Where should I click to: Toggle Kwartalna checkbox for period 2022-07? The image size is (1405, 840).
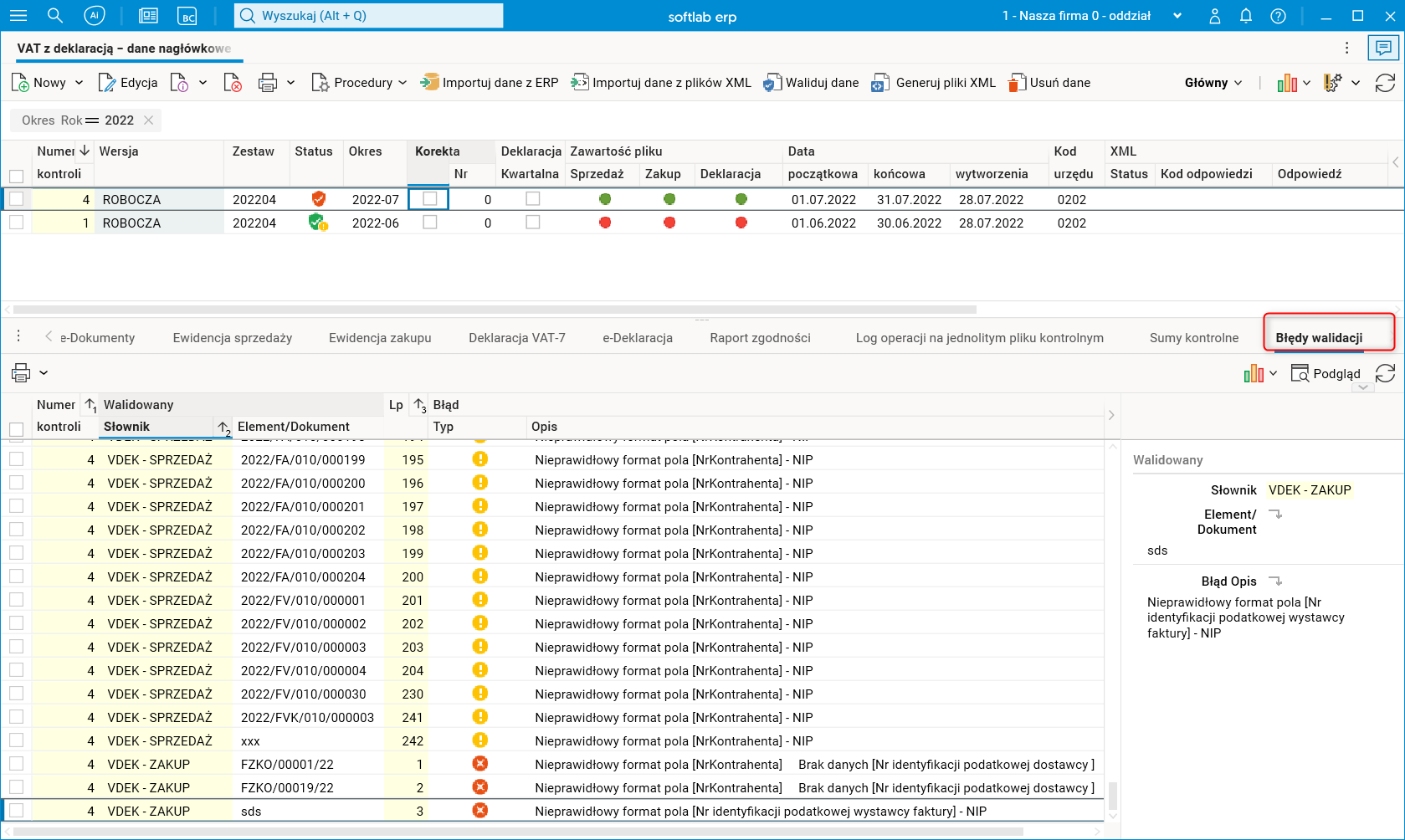point(533,199)
